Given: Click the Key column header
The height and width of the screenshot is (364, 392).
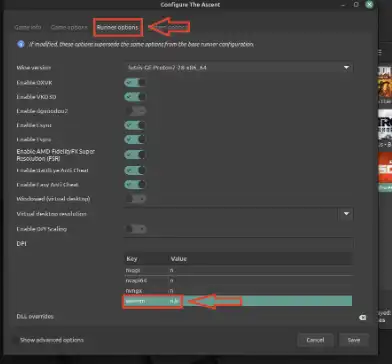Looking at the screenshot, I should coord(132,259).
